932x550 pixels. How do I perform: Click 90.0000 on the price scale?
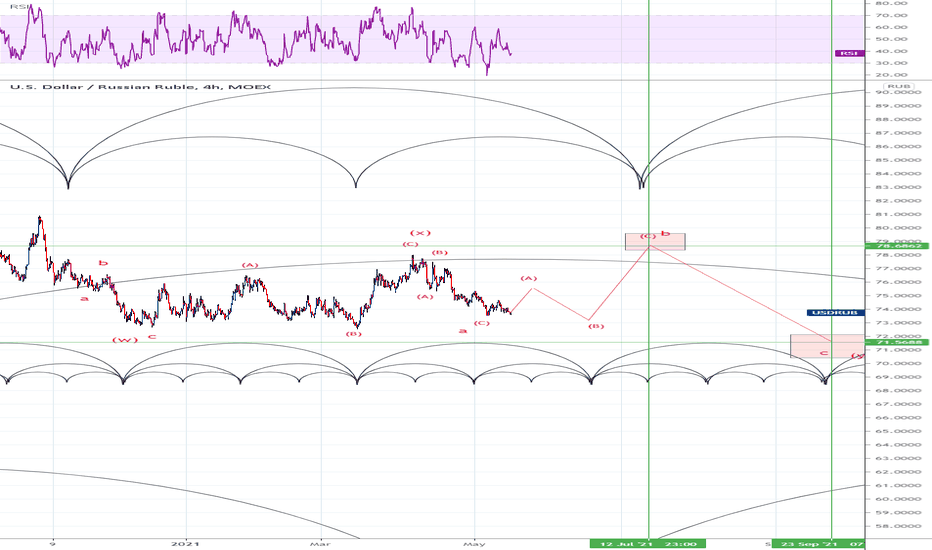(x=898, y=92)
